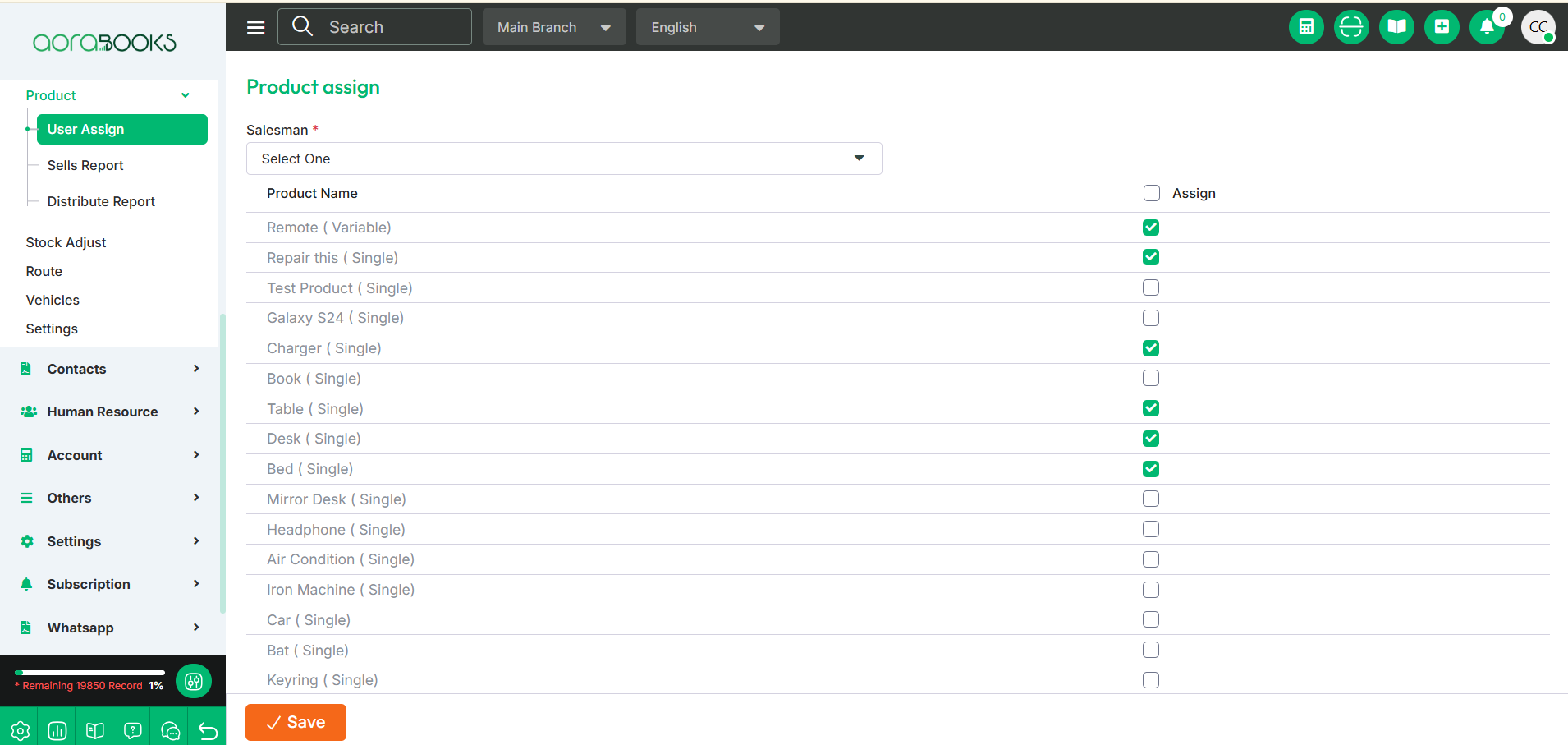The image size is (1568, 745).
Task: Check the Book ( Single) checkbox
Action: tap(1151, 378)
